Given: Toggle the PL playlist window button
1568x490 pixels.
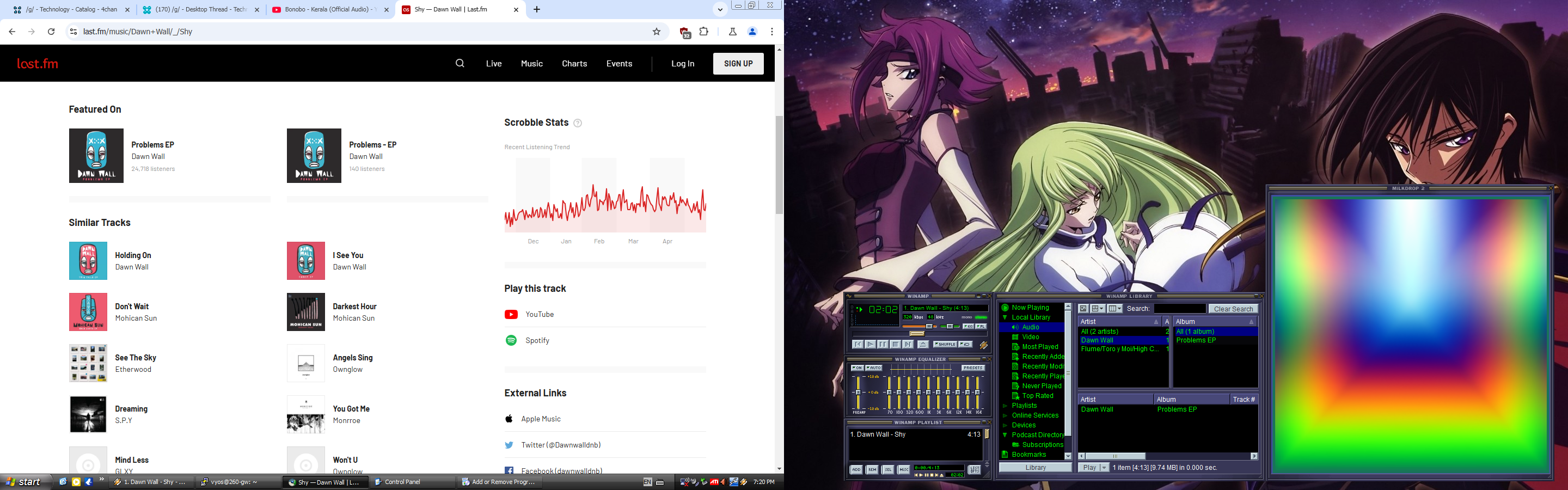Looking at the screenshot, I should (981, 327).
